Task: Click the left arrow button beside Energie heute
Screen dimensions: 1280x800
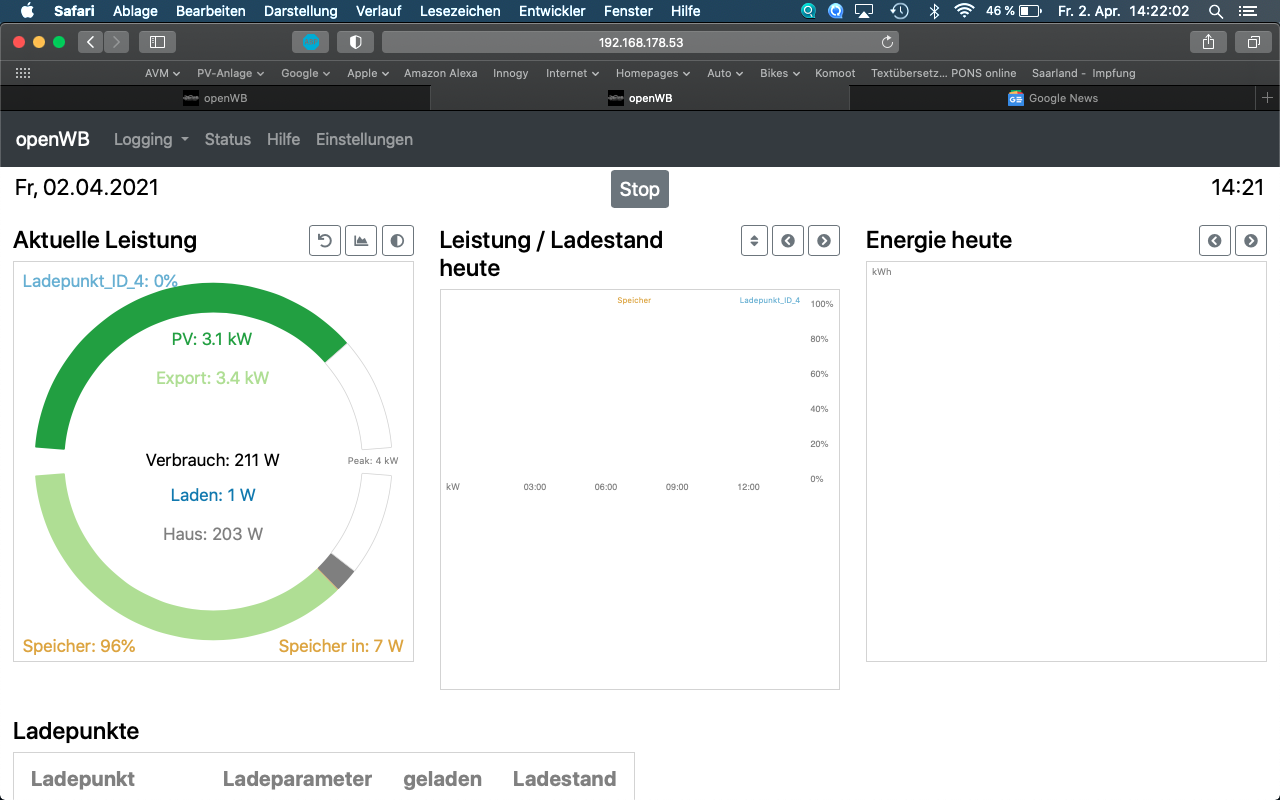Action: pos(1215,241)
